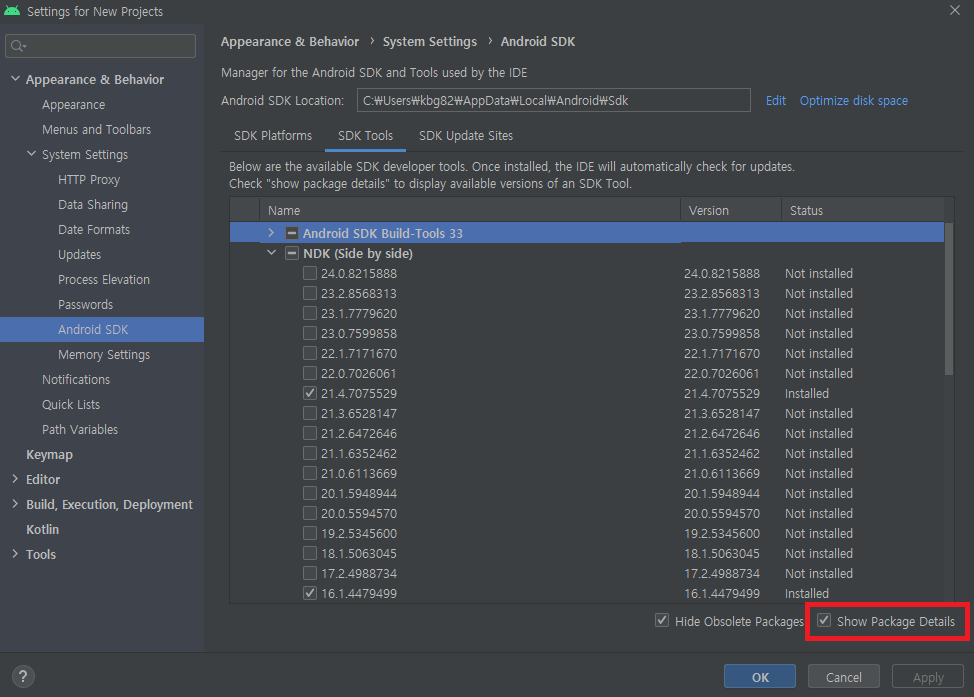Click Optimize disk space link
Viewport: 974px width, 697px height.
(x=853, y=101)
